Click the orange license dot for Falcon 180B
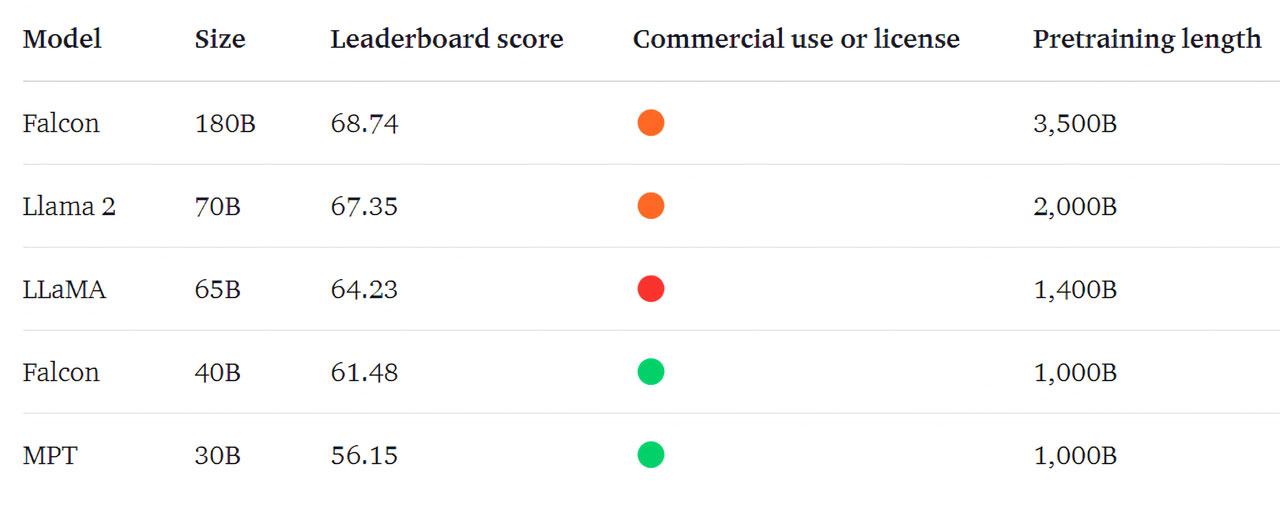The width and height of the screenshot is (1280, 513). point(651,123)
